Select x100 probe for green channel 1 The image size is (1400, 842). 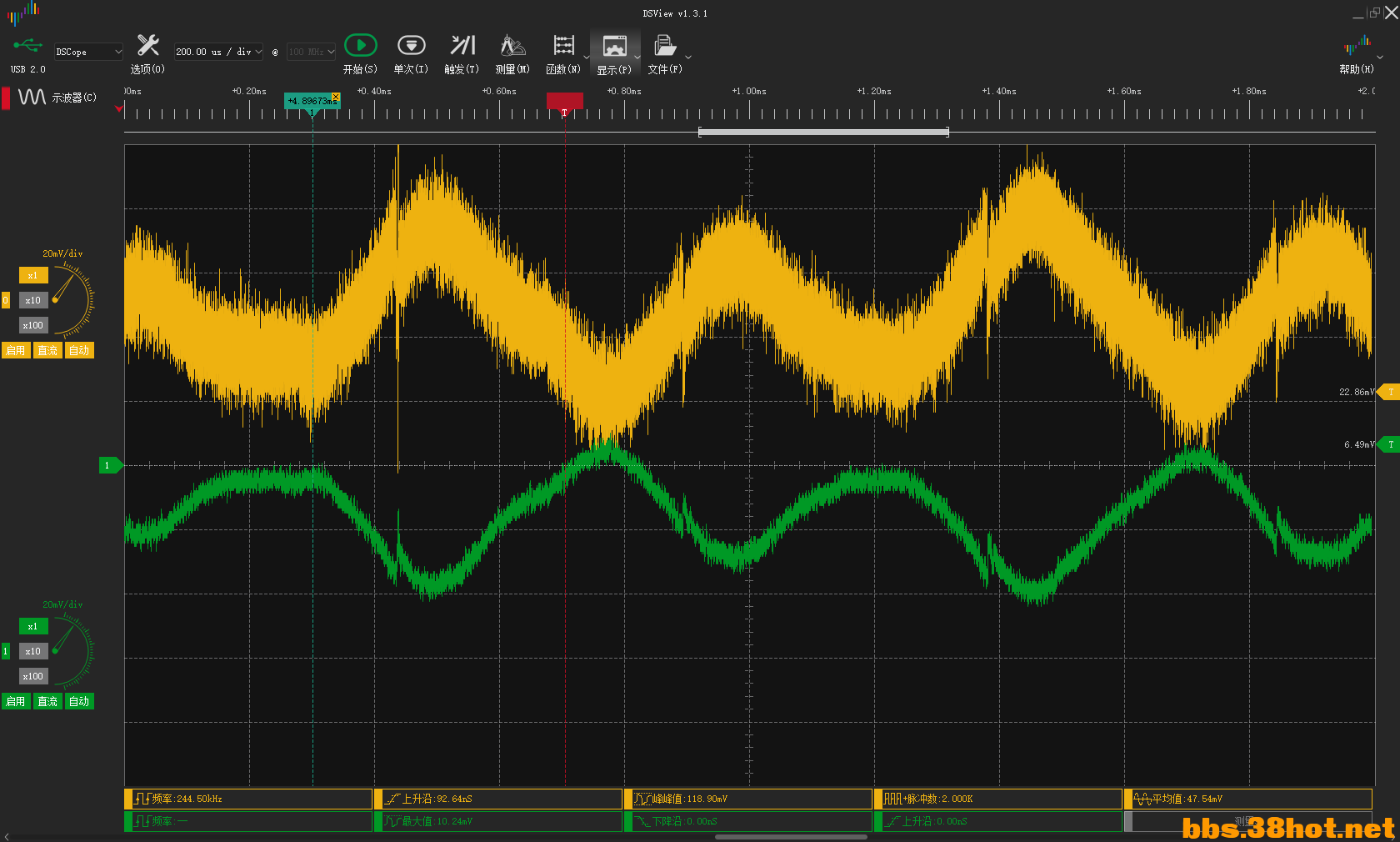tap(33, 676)
